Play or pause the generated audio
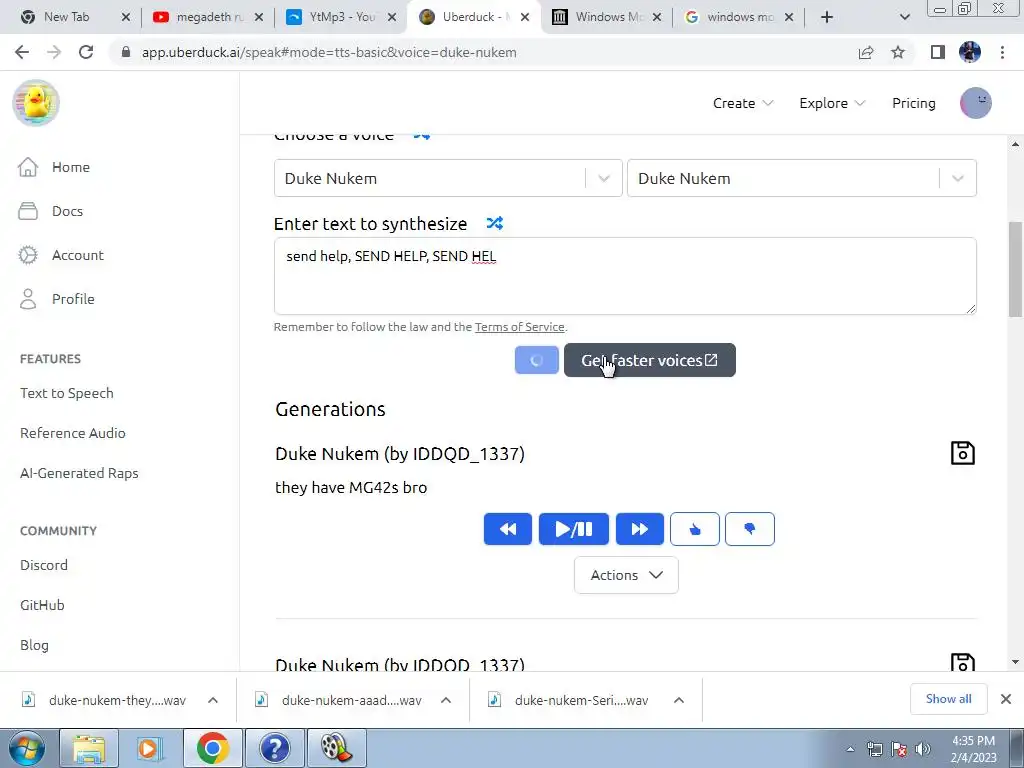Viewport: 1024px width, 768px height. pos(573,529)
